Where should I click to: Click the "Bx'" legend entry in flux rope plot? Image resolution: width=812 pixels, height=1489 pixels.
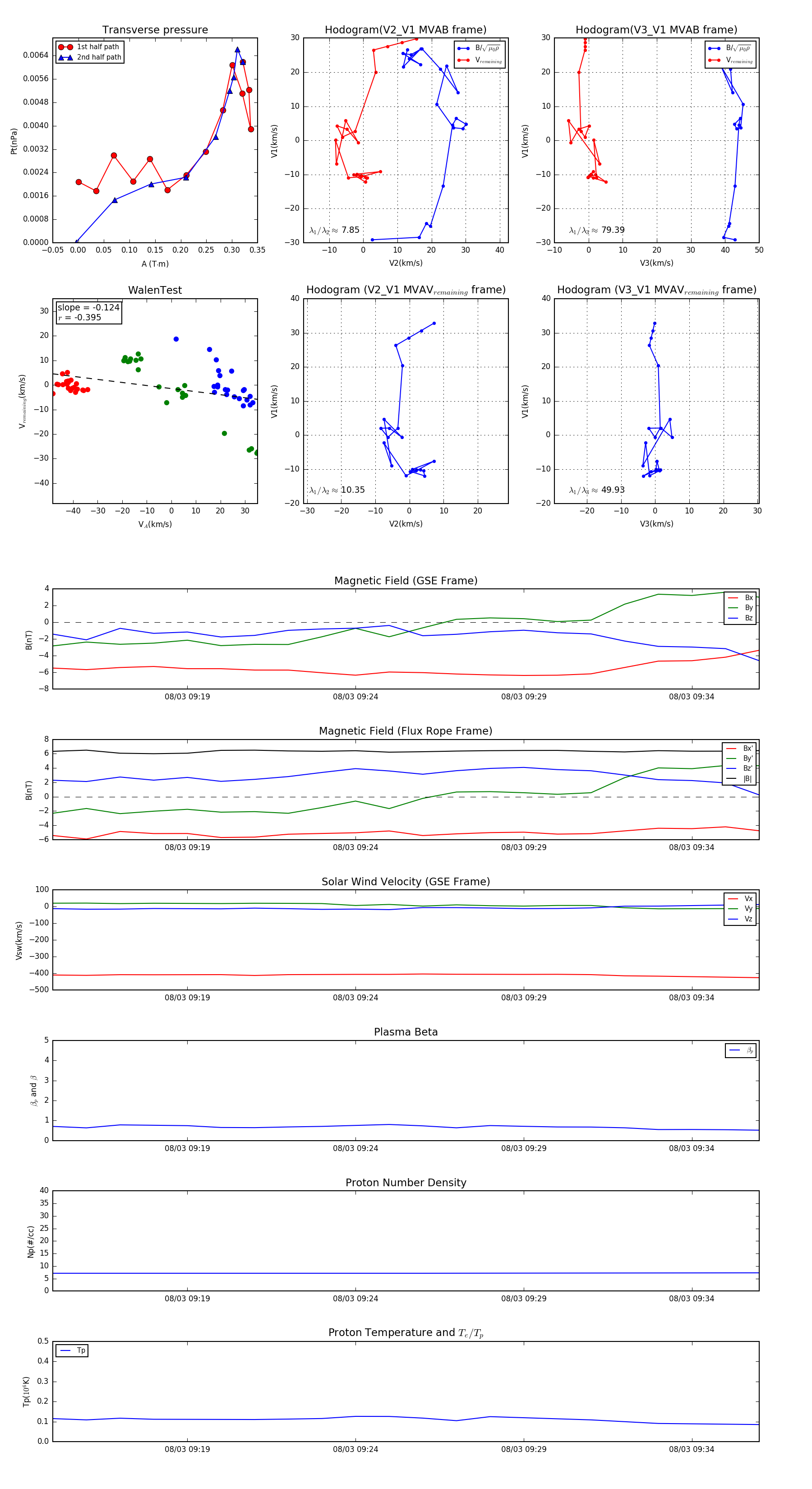click(740, 748)
